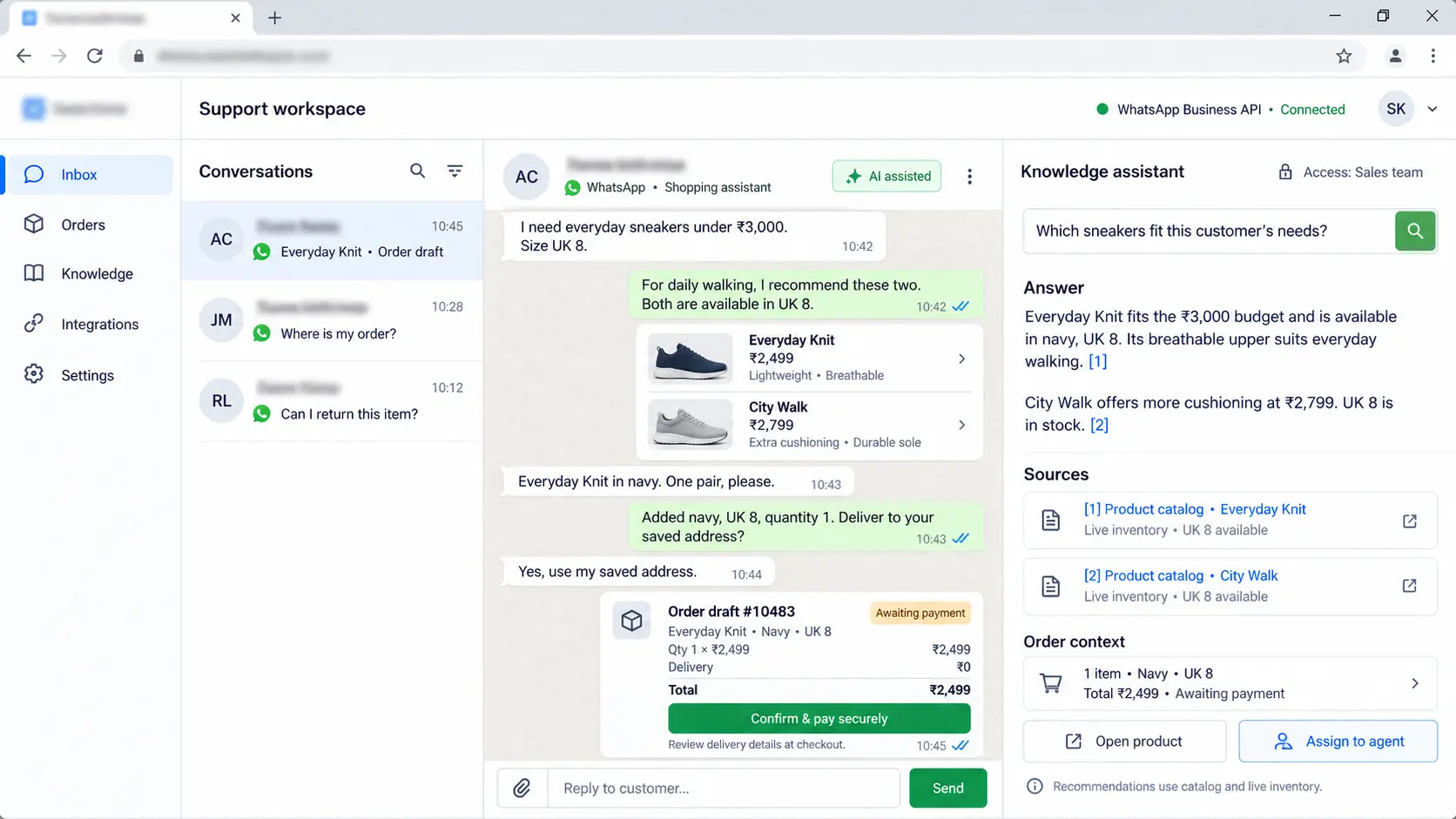This screenshot has width=1456, height=819.
Task: Open chat options three-dot menu
Action: click(969, 177)
